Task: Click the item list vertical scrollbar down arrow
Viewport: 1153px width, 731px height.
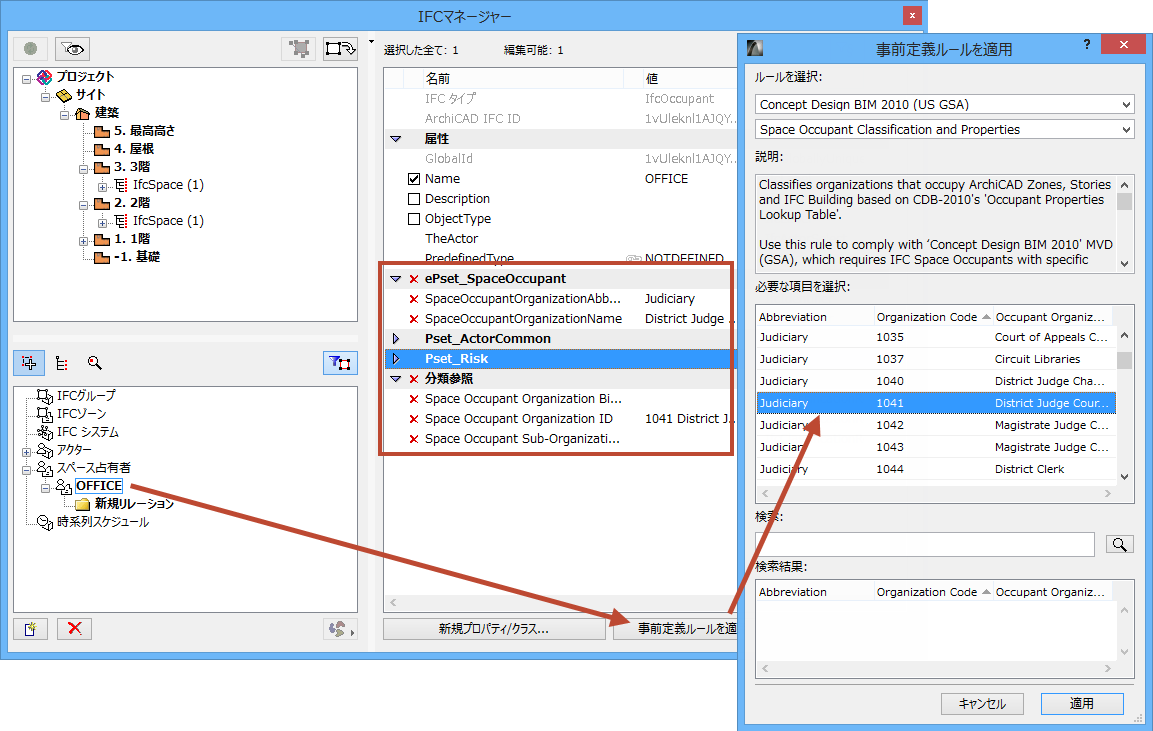Action: pos(1124,477)
